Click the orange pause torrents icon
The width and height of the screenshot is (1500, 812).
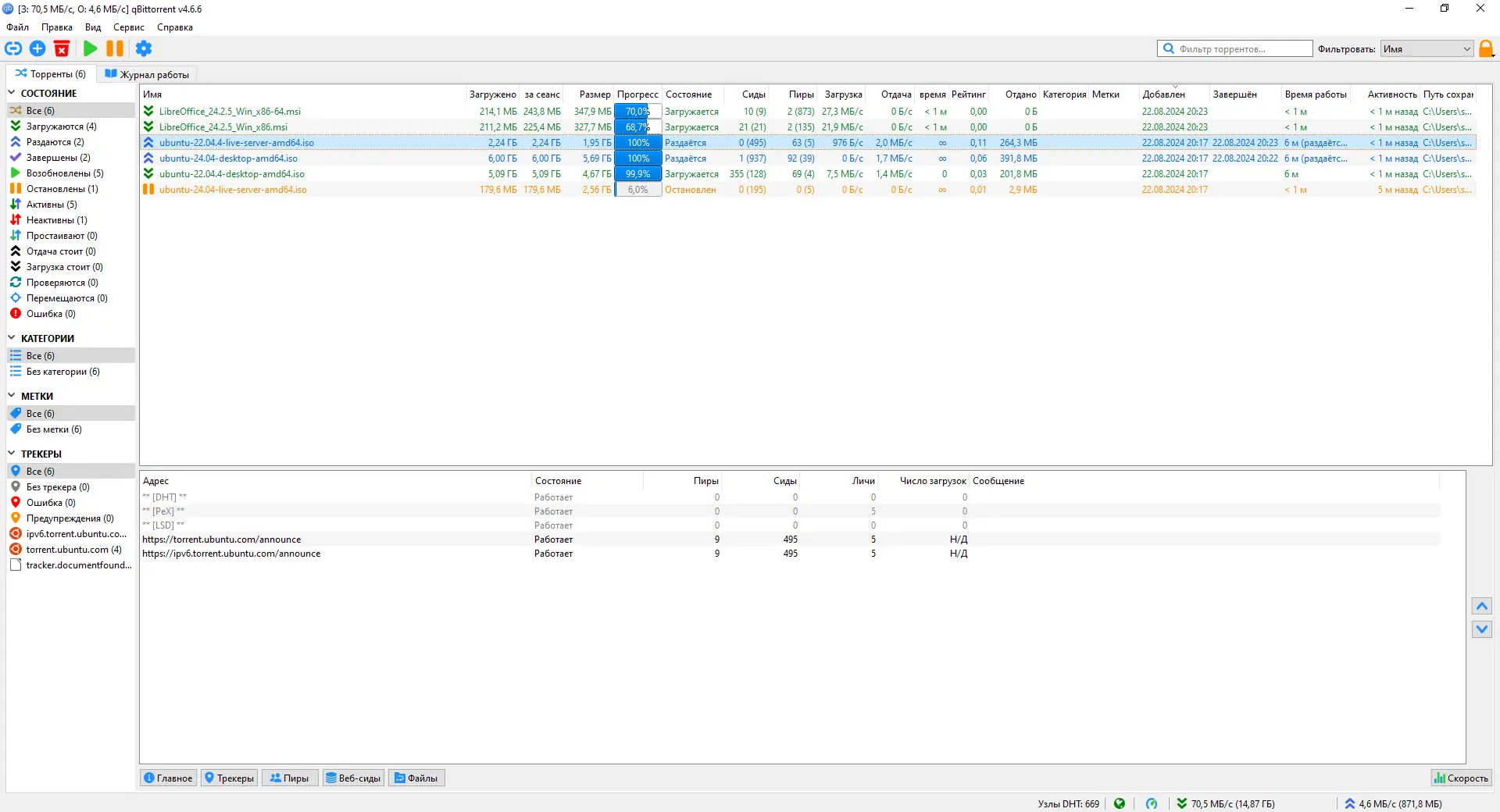coord(115,48)
